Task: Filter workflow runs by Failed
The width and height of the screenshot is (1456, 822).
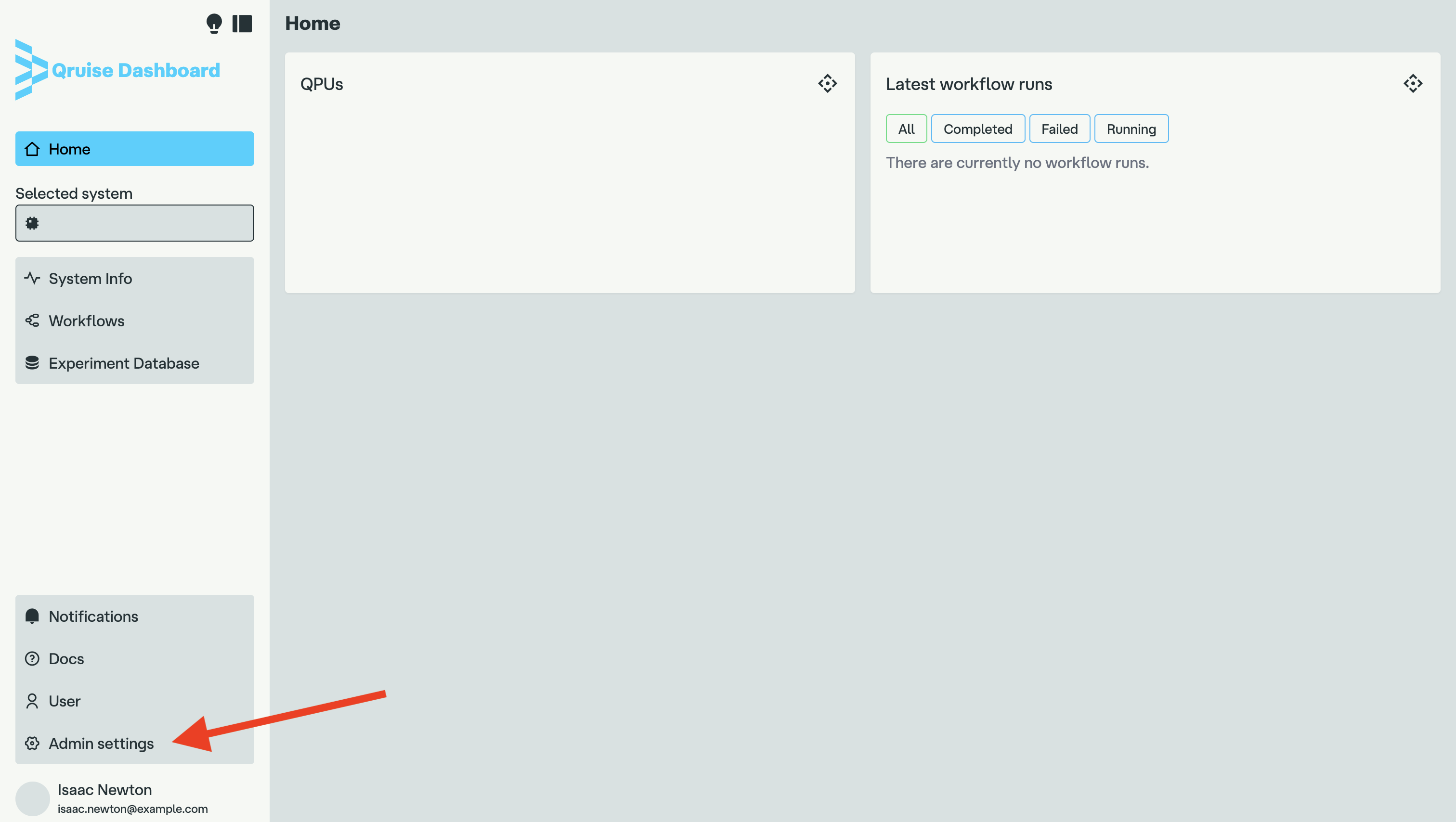Action: pyautogui.click(x=1059, y=129)
